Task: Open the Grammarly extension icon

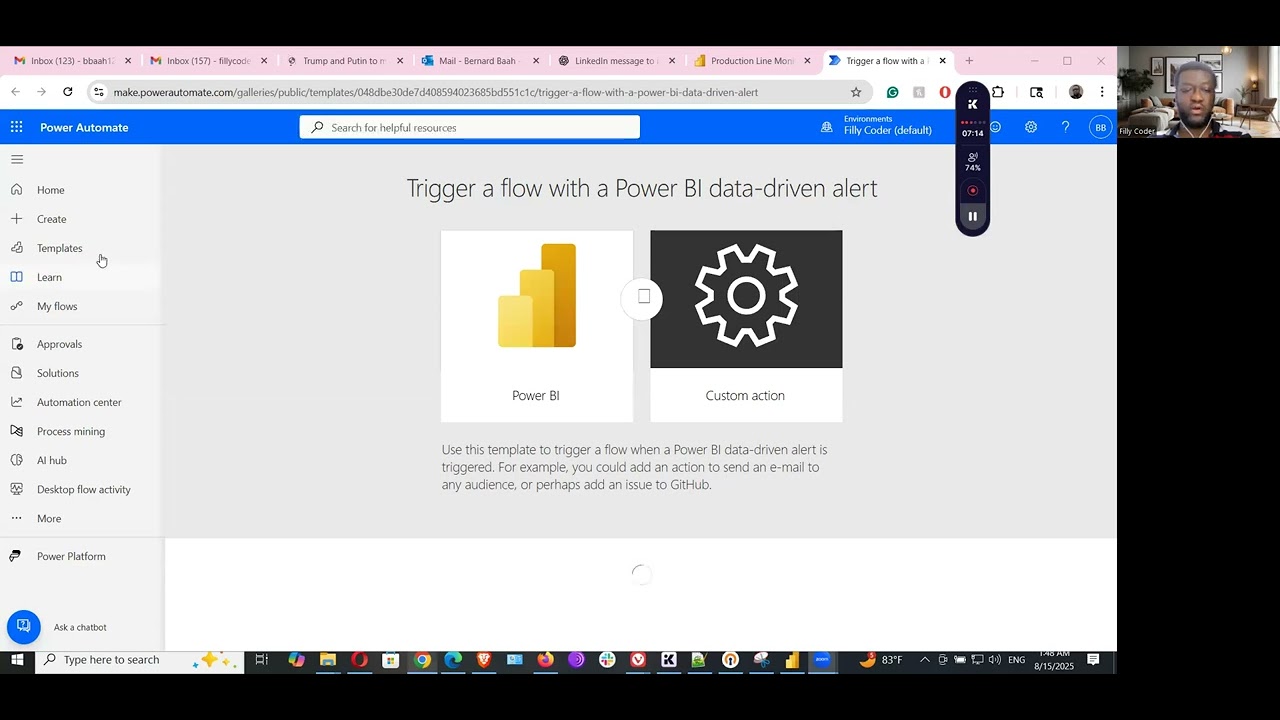Action: [892, 92]
